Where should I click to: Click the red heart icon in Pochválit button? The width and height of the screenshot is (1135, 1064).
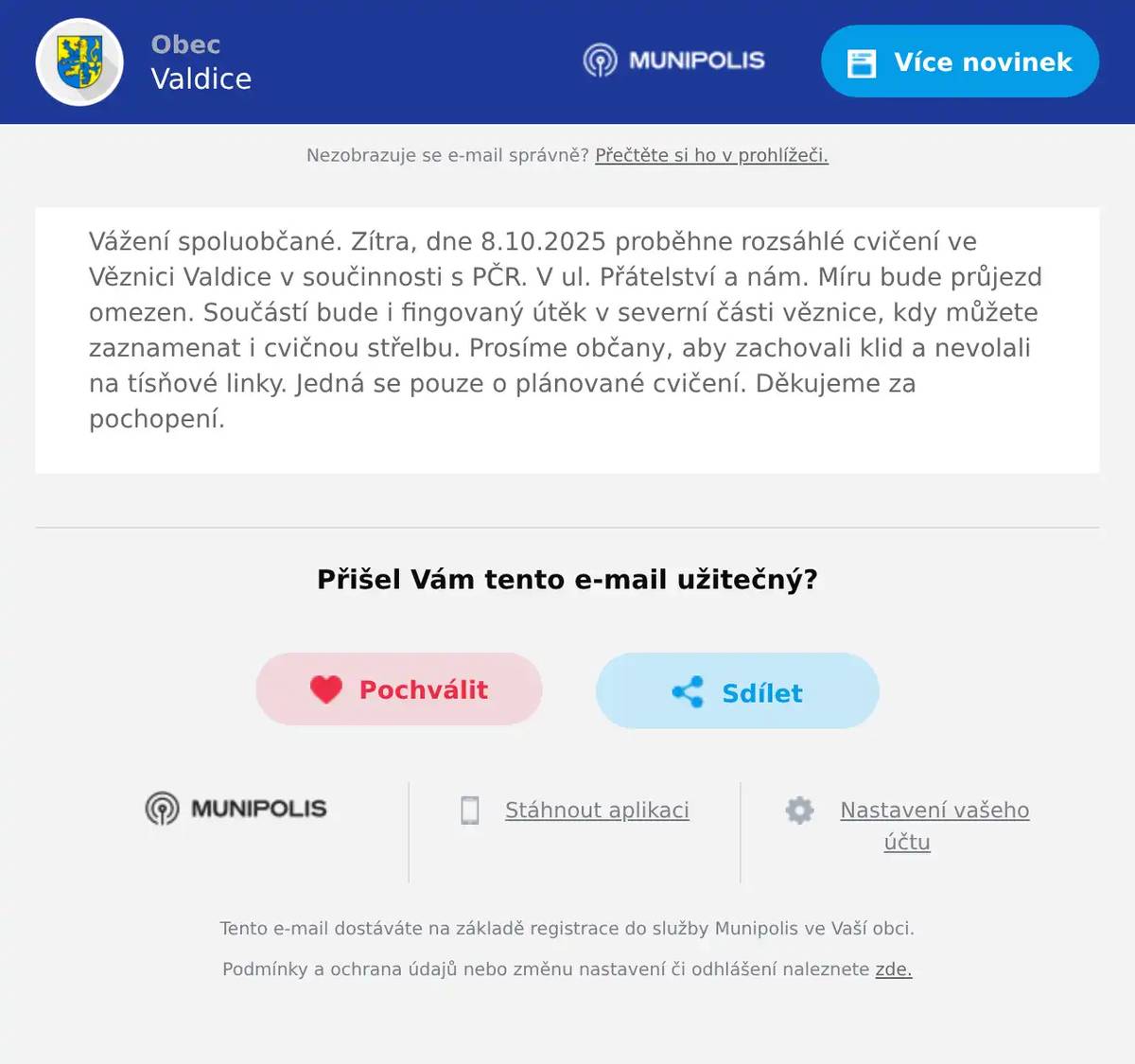(327, 689)
